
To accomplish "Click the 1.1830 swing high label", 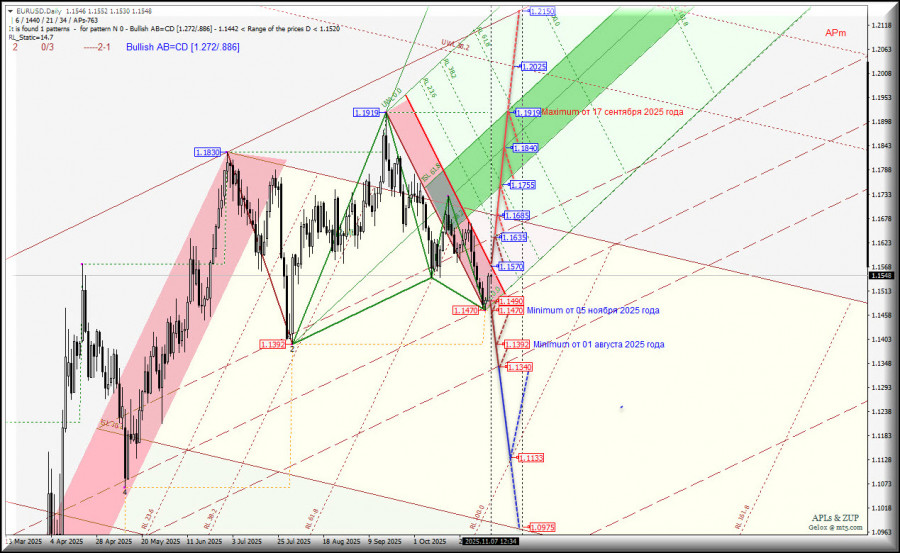I will [207, 152].
